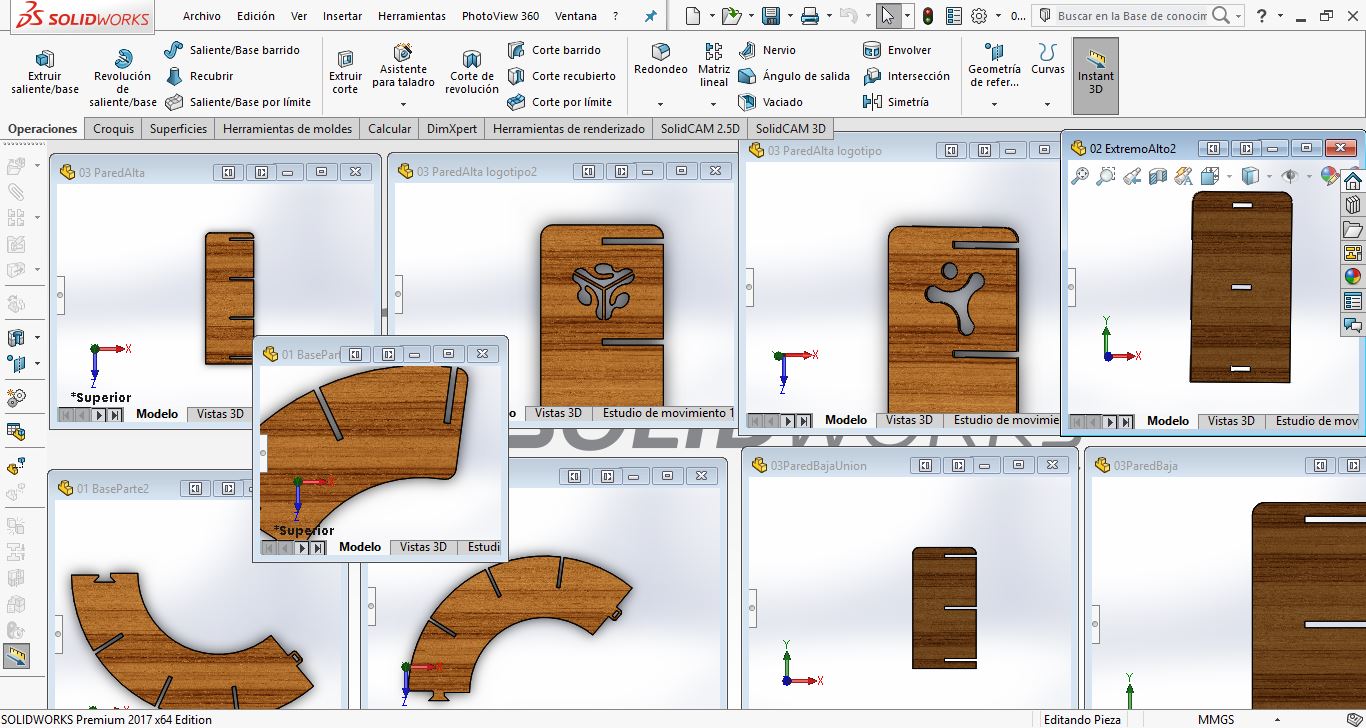The width and height of the screenshot is (1366, 728).
Task: Choose Revolución de saliente/base
Action: 123,78
